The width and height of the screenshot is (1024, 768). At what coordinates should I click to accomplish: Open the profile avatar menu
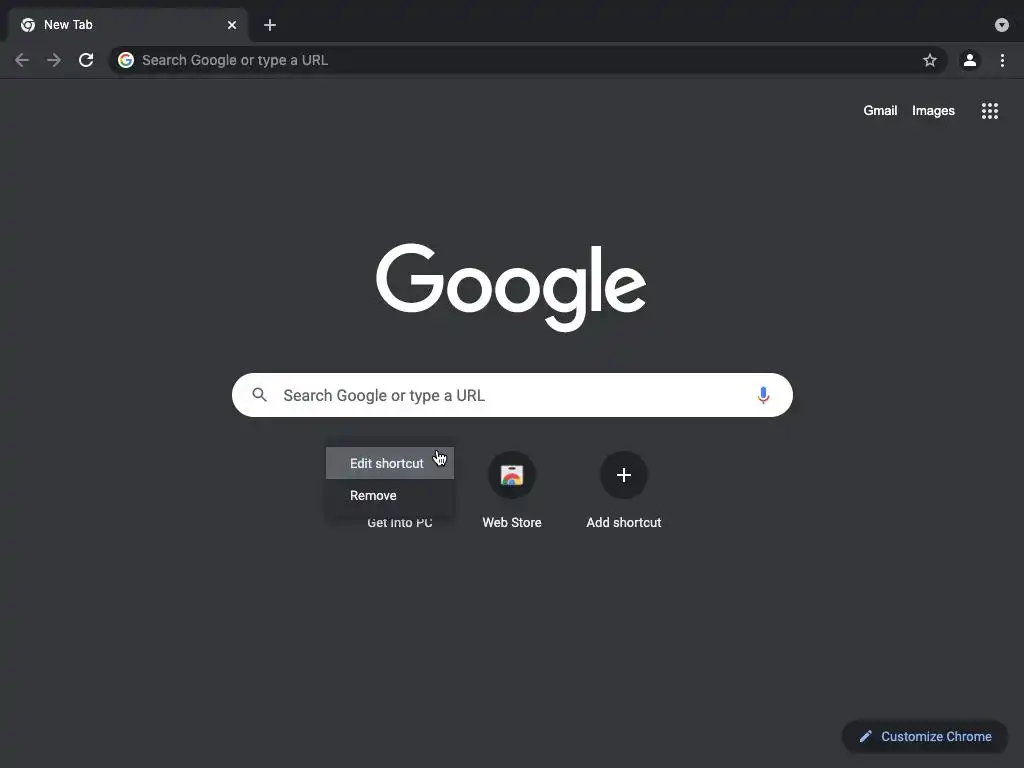(x=970, y=60)
